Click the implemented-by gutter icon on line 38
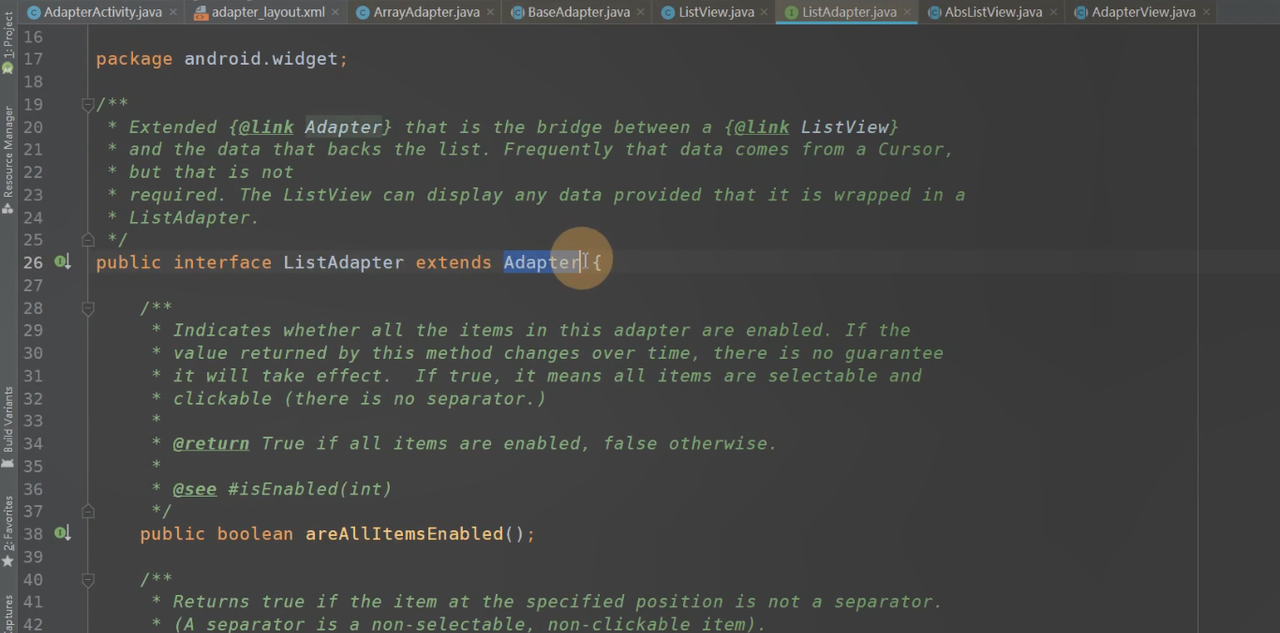1280x633 pixels. (62, 534)
